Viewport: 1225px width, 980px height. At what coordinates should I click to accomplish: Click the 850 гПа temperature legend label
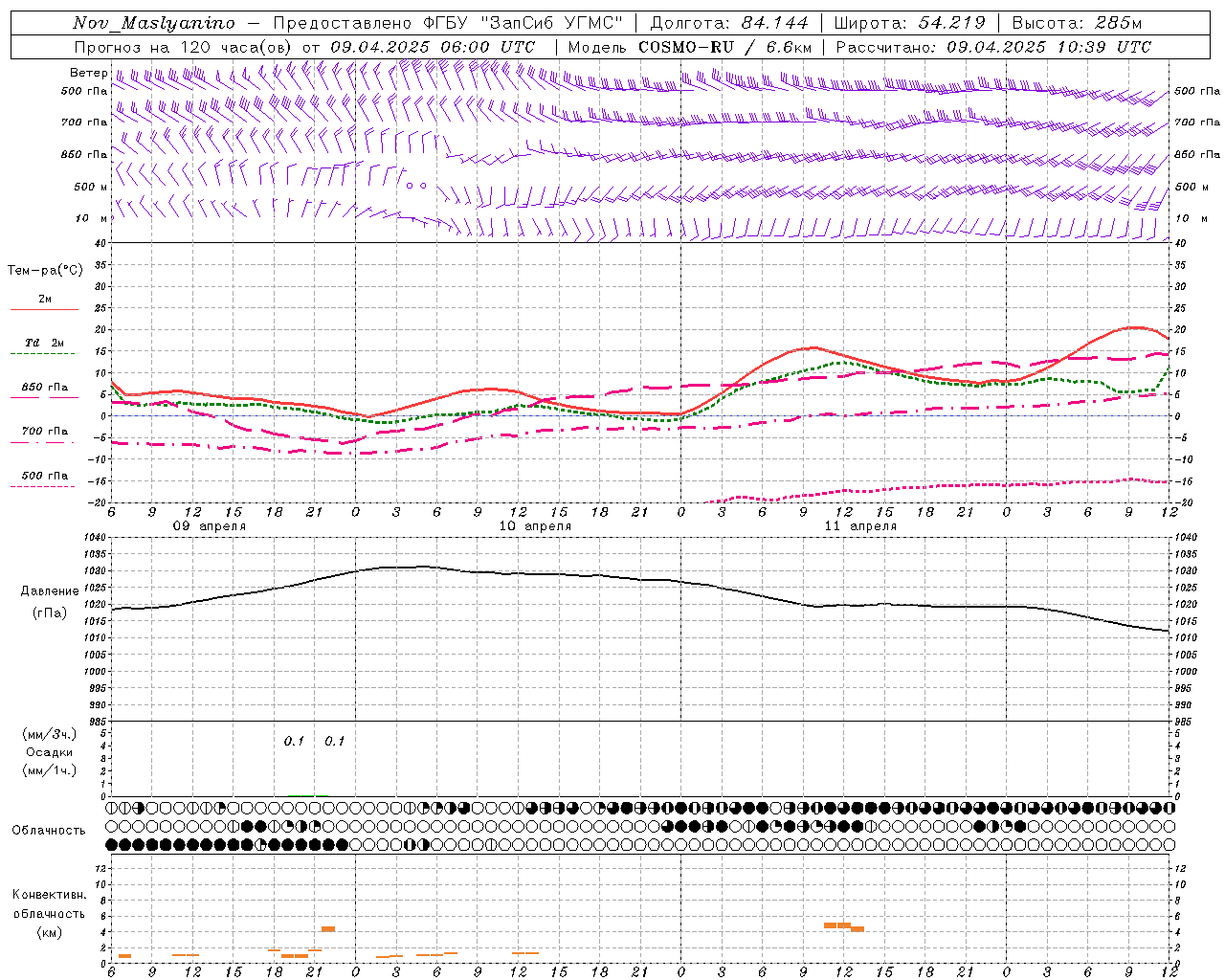coord(45,388)
